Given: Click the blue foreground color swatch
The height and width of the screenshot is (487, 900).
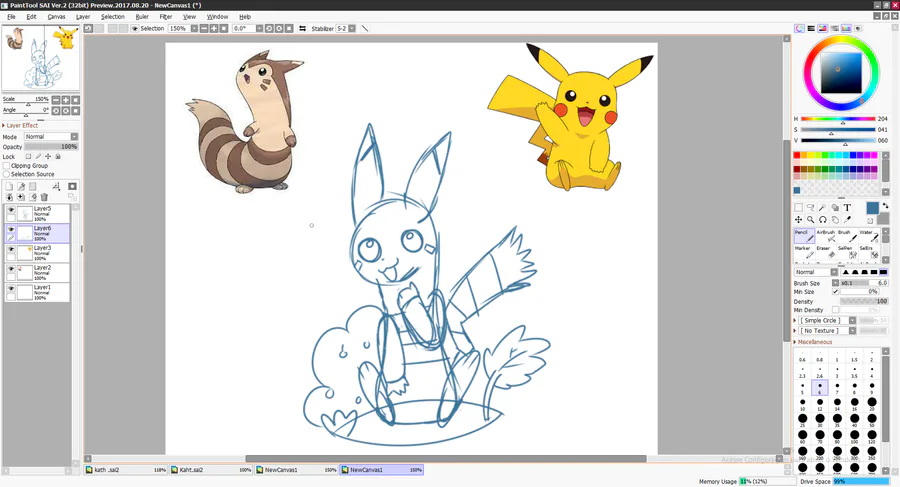Looking at the screenshot, I should 872,208.
